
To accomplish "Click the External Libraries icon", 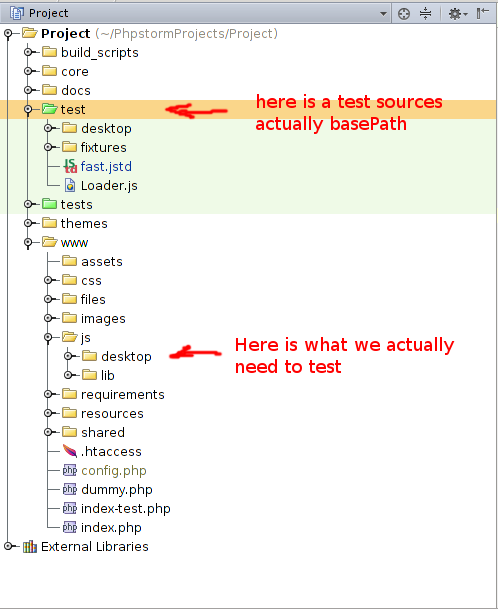I will [30, 546].
